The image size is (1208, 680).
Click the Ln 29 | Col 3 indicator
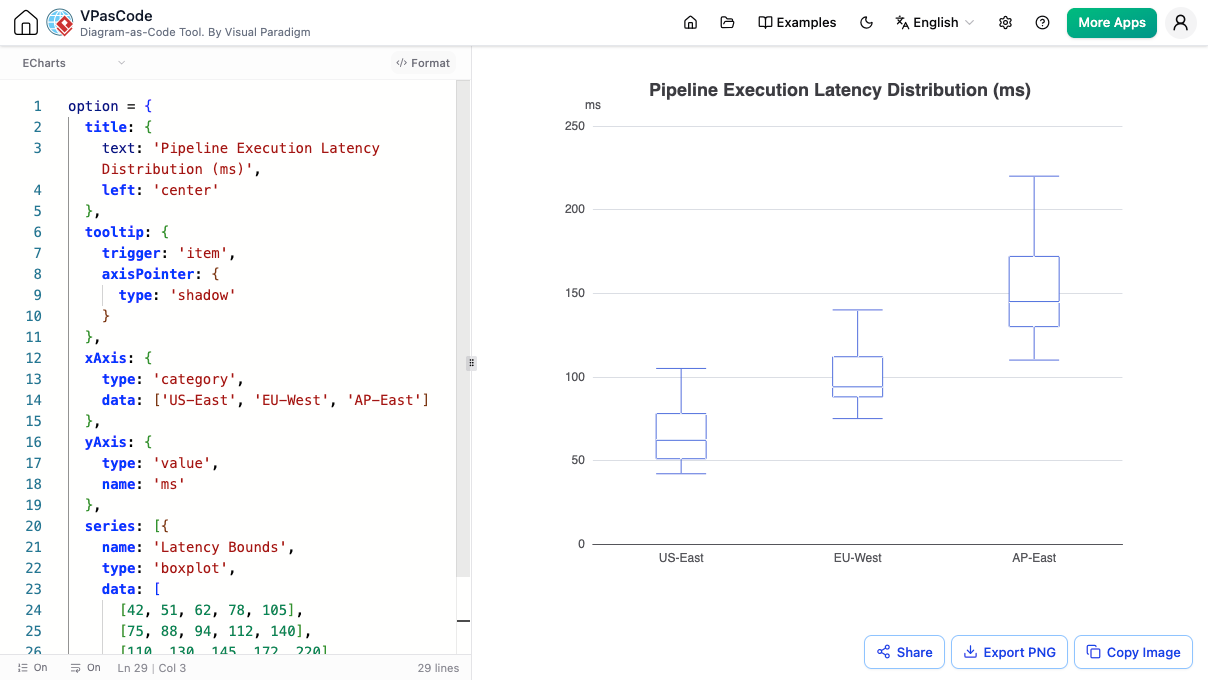click(x=151, y=668)
